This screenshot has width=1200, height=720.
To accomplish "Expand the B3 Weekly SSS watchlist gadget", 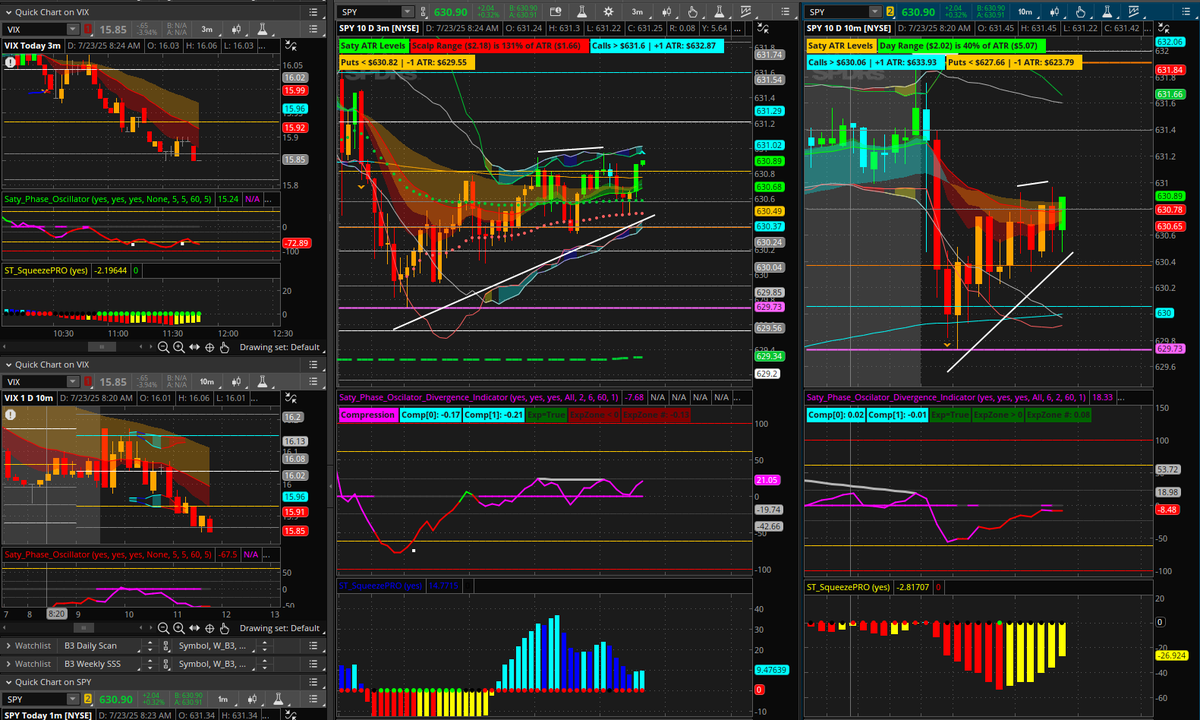I will coord(8,664).
